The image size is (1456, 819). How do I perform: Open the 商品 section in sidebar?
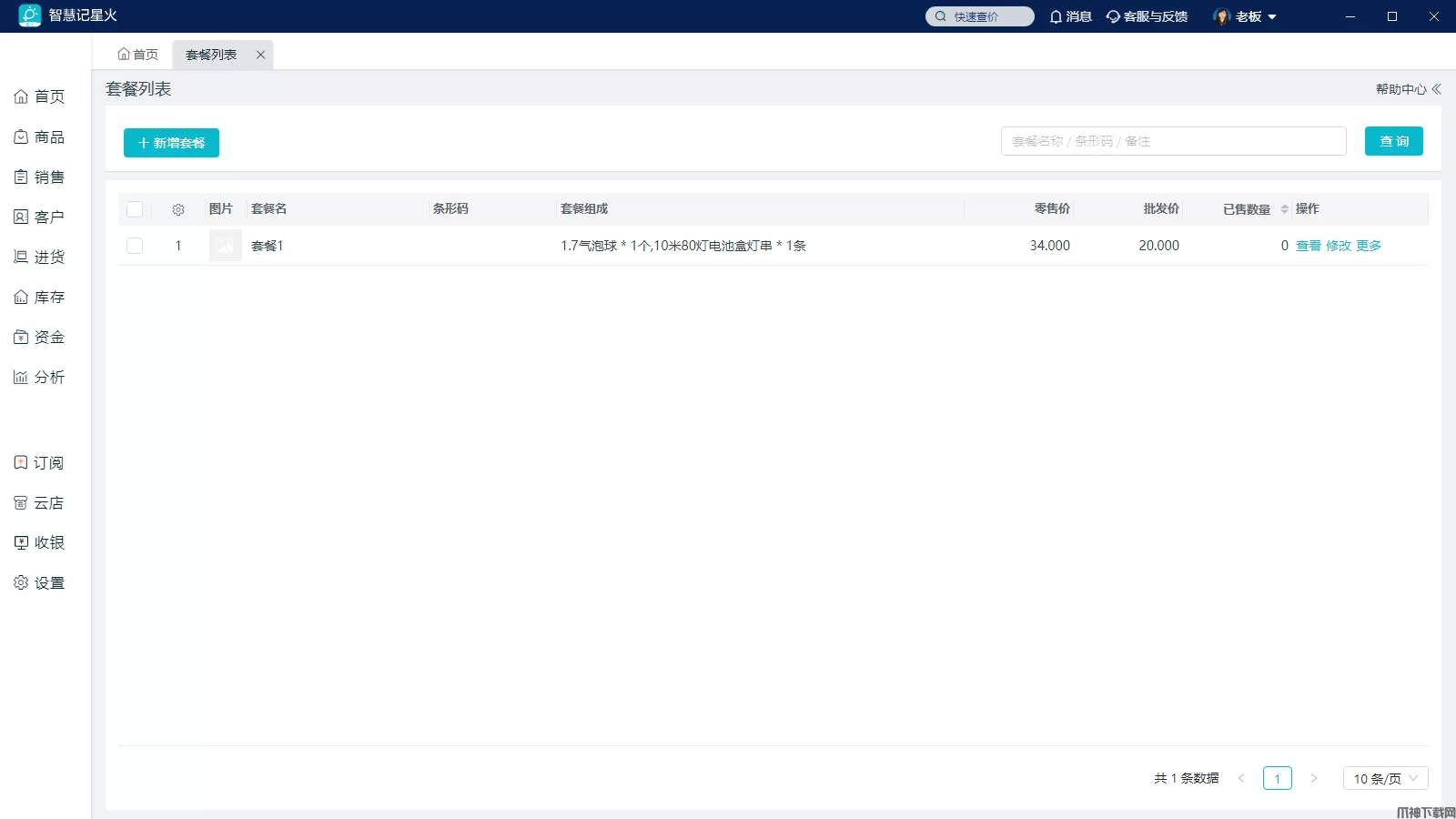39,137
